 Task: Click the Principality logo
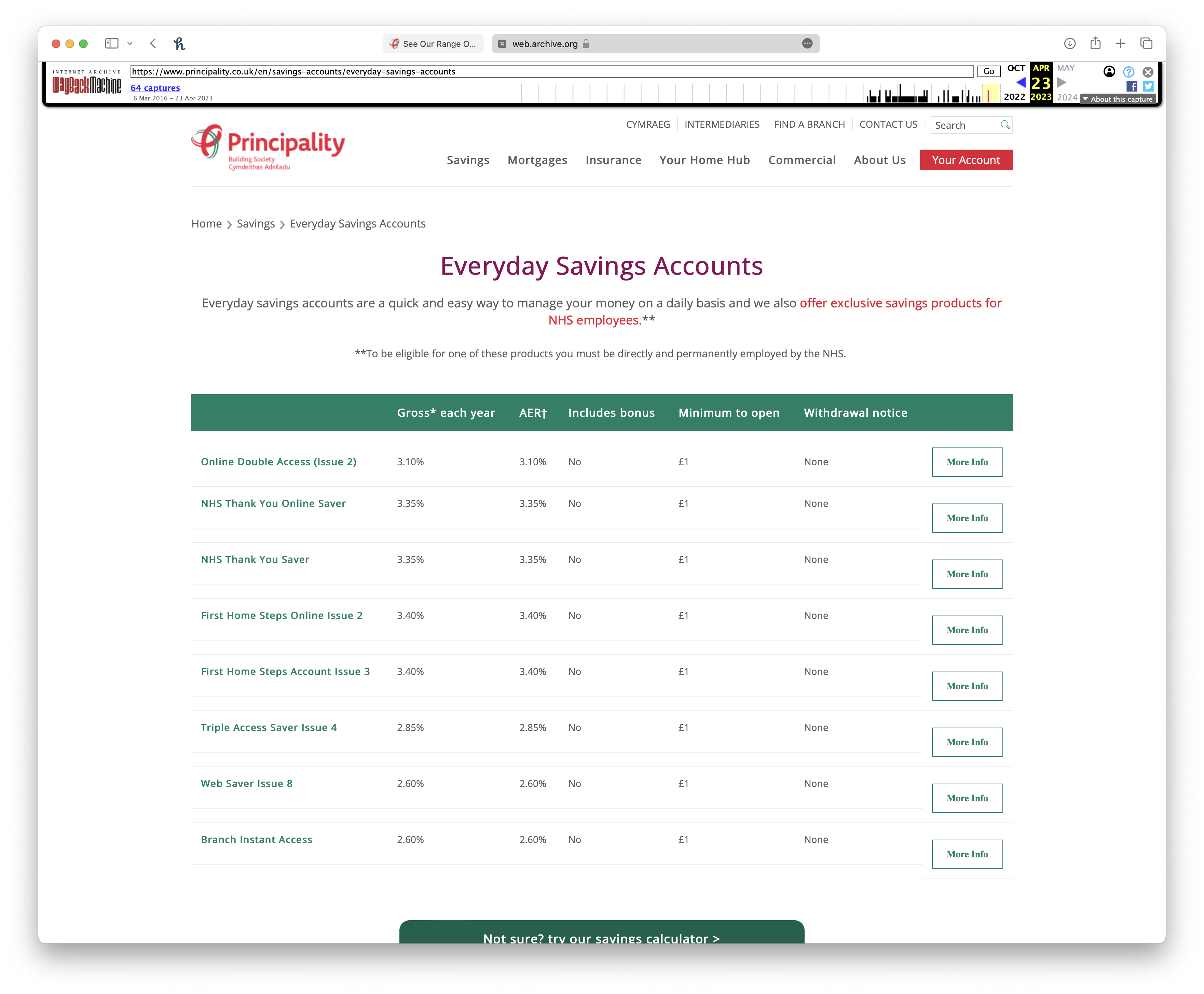point(268,147)
